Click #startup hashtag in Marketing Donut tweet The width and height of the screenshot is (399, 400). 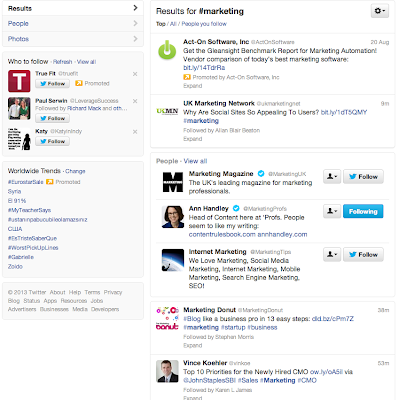click(233, 327)
